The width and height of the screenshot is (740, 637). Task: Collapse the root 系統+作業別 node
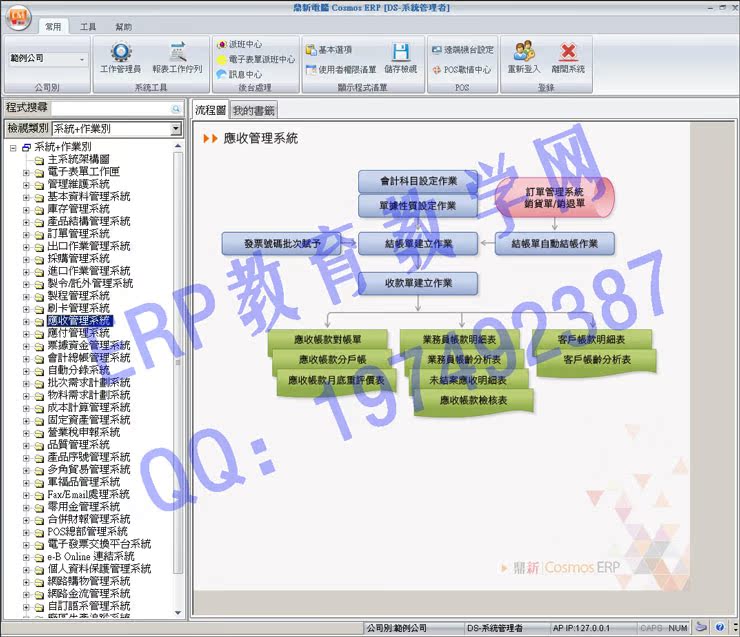pyautogui.click(x=13, y=148)
